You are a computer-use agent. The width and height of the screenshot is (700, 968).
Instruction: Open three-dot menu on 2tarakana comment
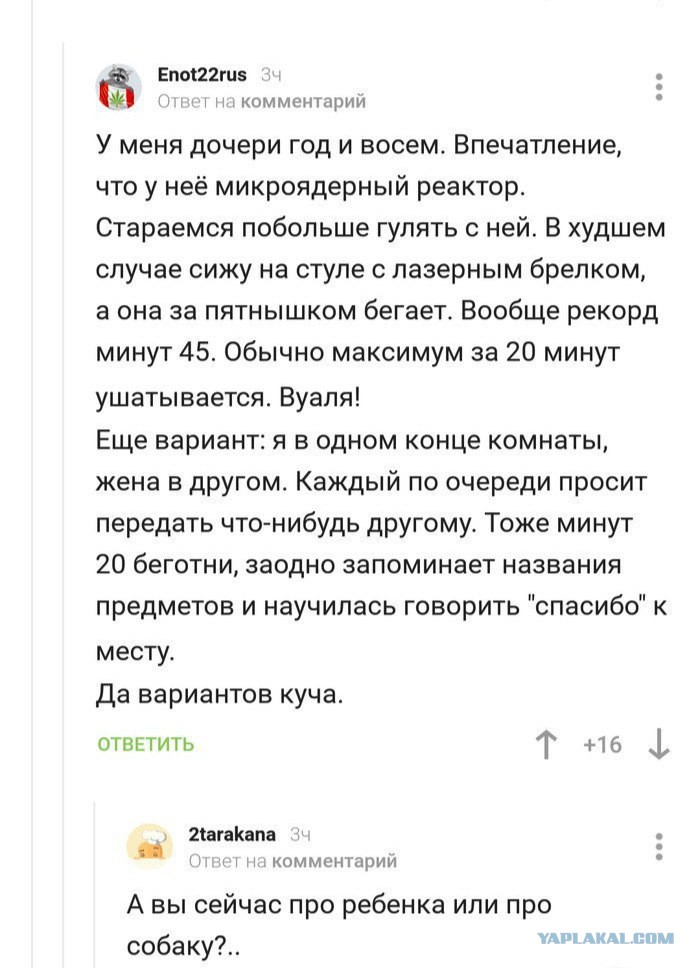coord(659,846)
